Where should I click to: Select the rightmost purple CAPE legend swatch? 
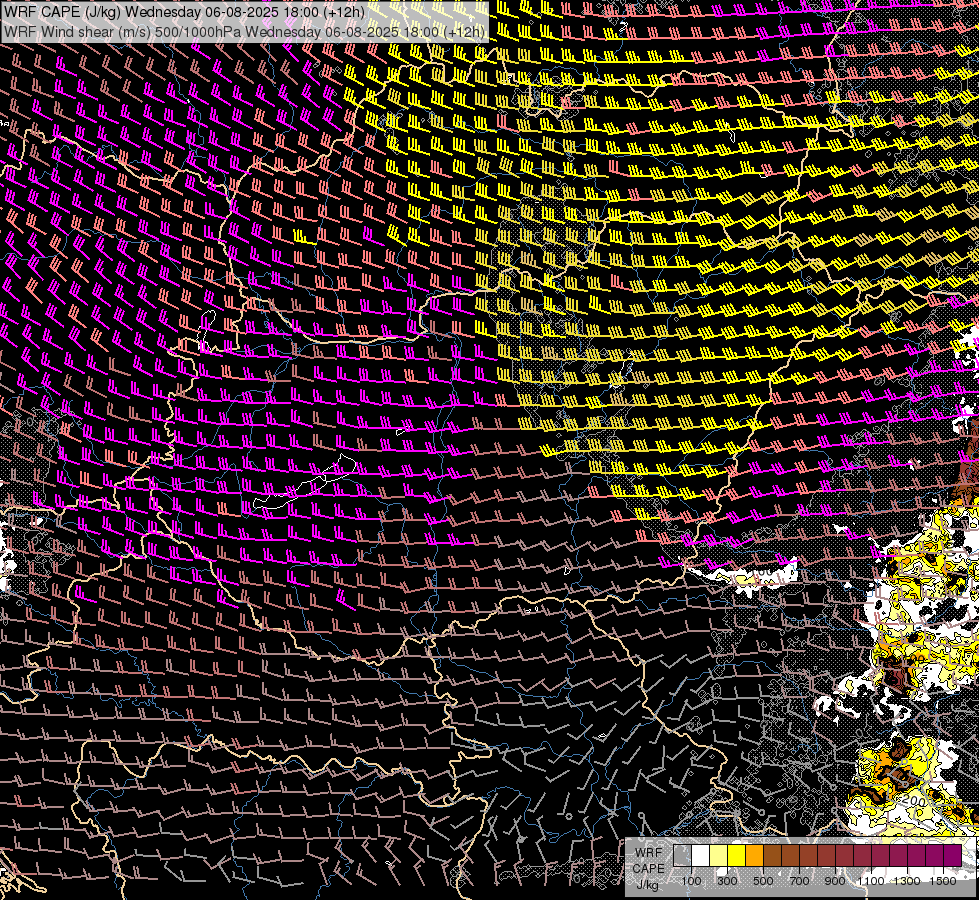click(952, 855)
